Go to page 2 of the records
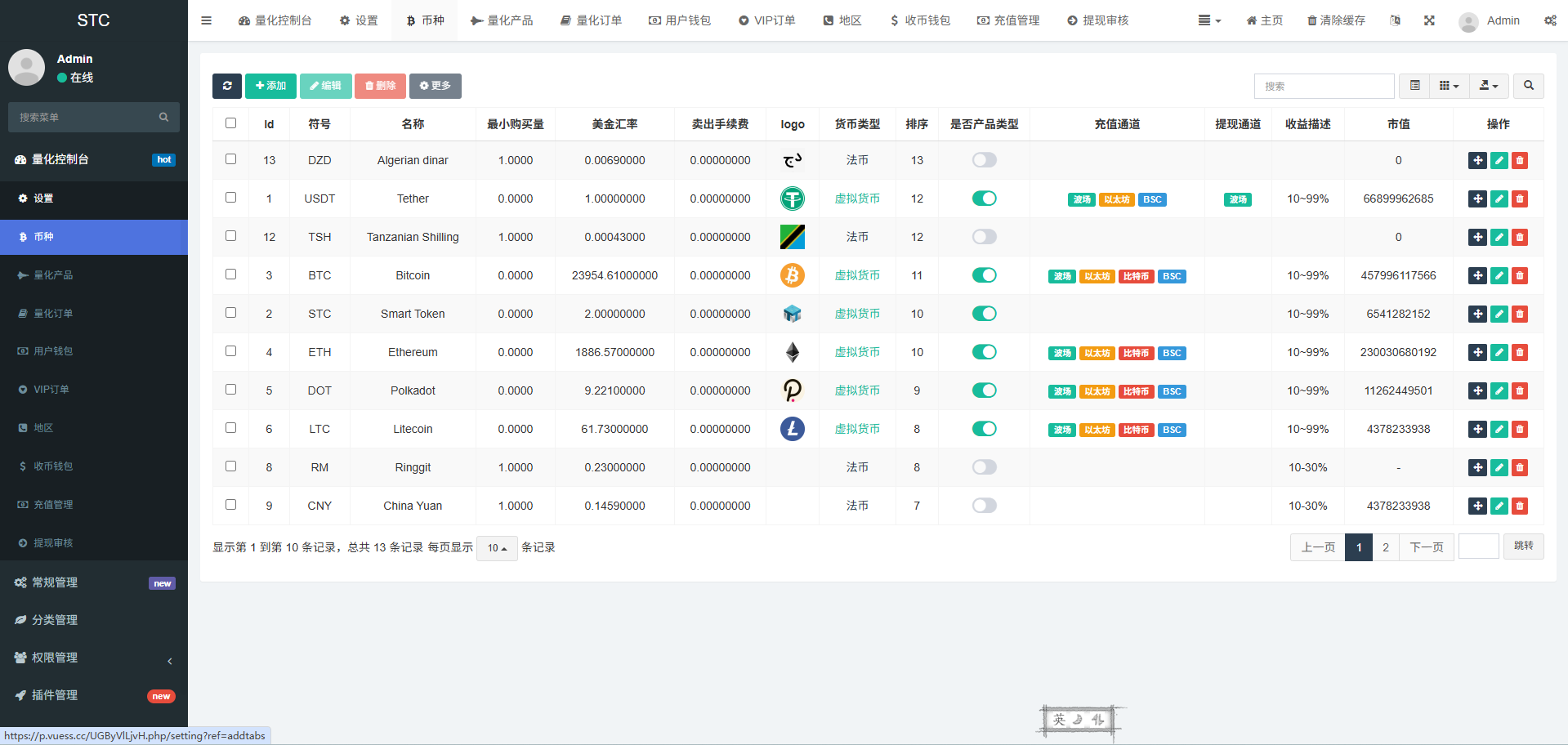This screenshot has width=1568, height=745. (1385, 547)
